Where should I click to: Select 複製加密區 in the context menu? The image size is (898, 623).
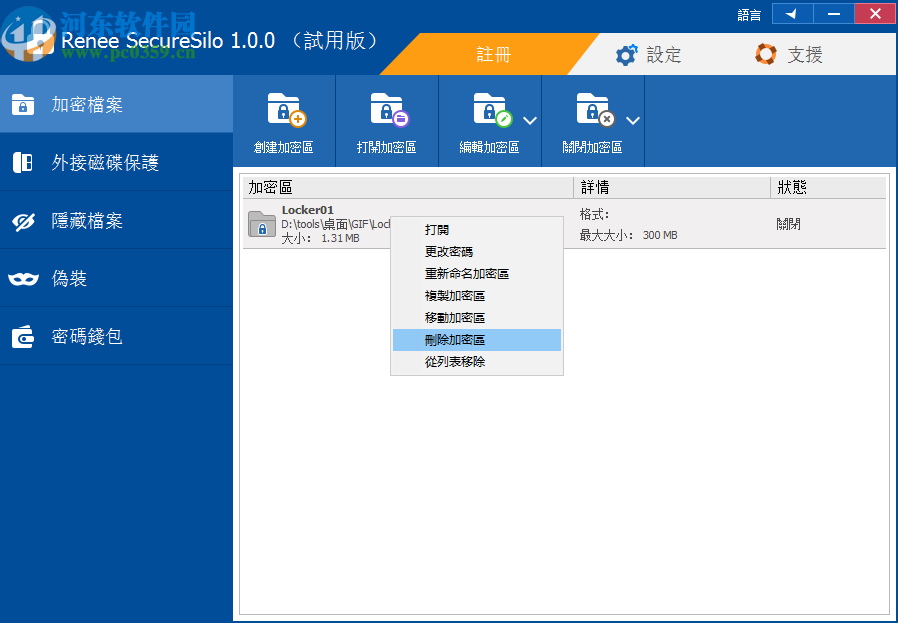(x=477, y=295)
